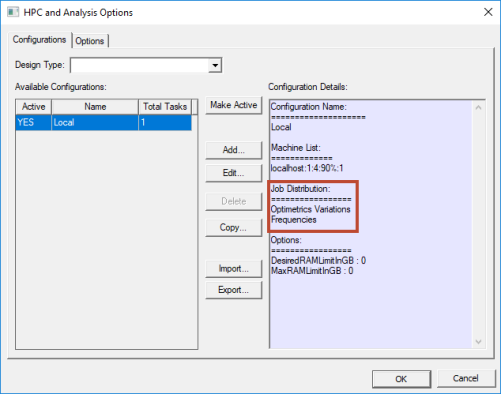Dismiss the dialog with Cancel
The width and height of the screenshot is (501, 394).
point(466,378)
